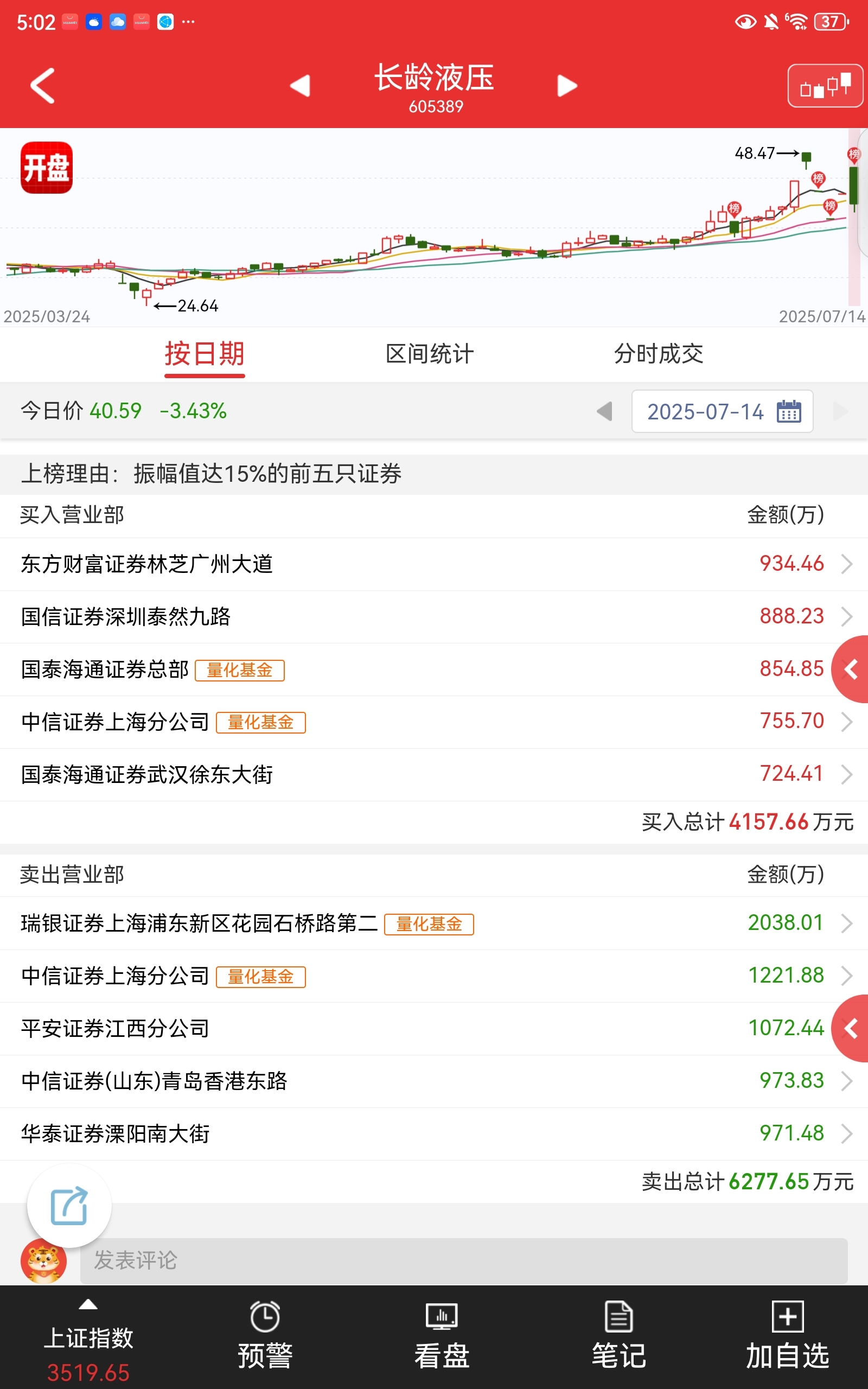Image resolution: width=868 pixels, height=1389 pixels.
Task: Tap 量化基金 tag beside 国泰海通证券总部
Action: (240, 670)
